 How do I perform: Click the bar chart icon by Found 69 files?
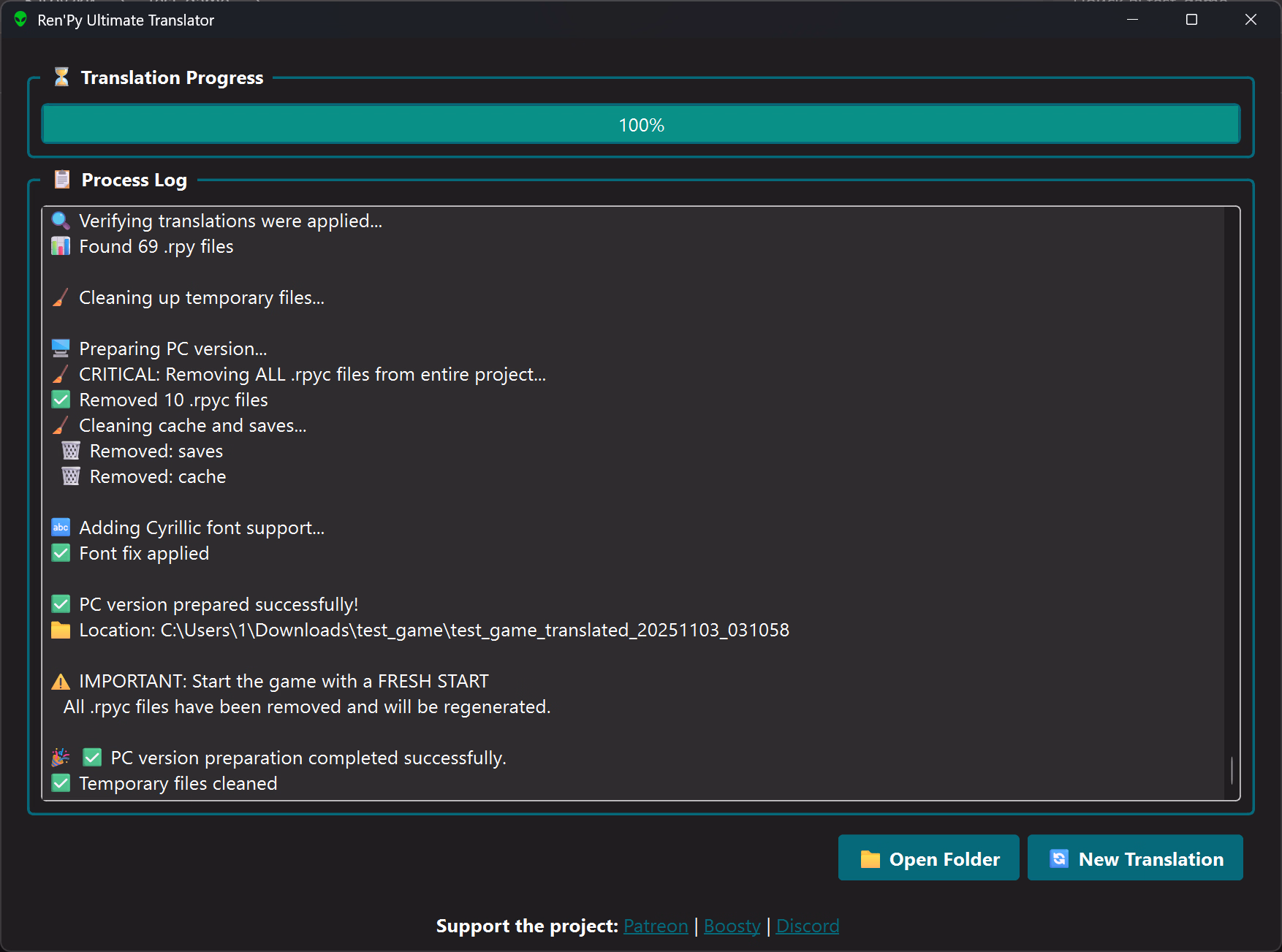[61, 246]
